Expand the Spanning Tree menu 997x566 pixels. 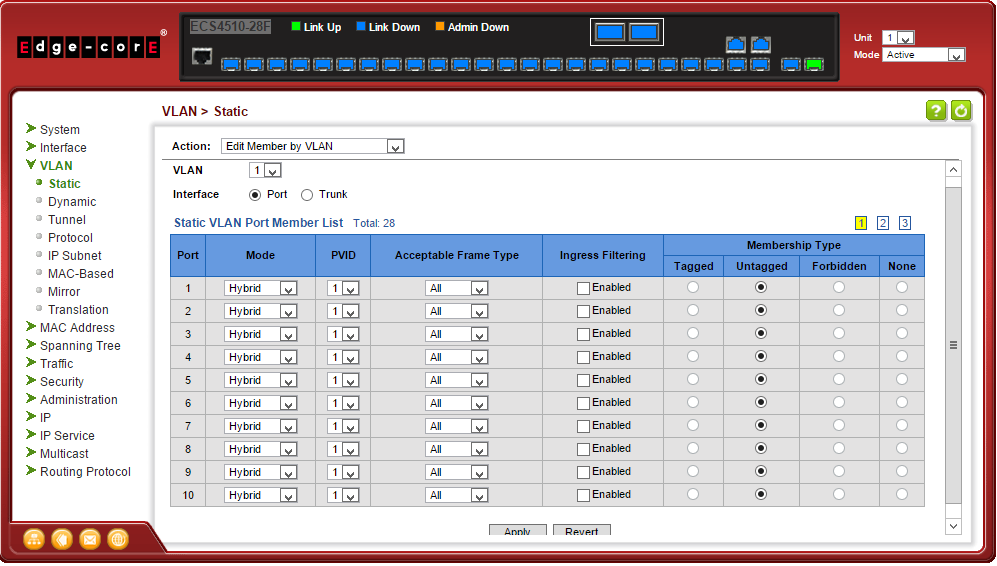[80, 346]
